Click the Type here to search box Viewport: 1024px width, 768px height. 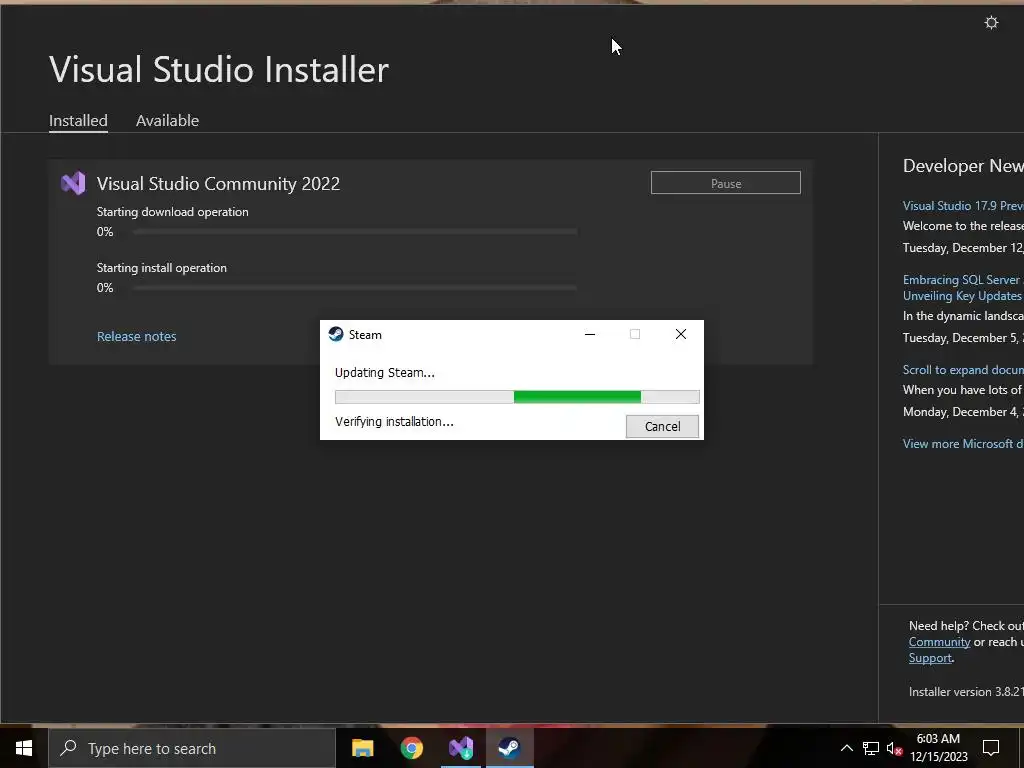192,748
